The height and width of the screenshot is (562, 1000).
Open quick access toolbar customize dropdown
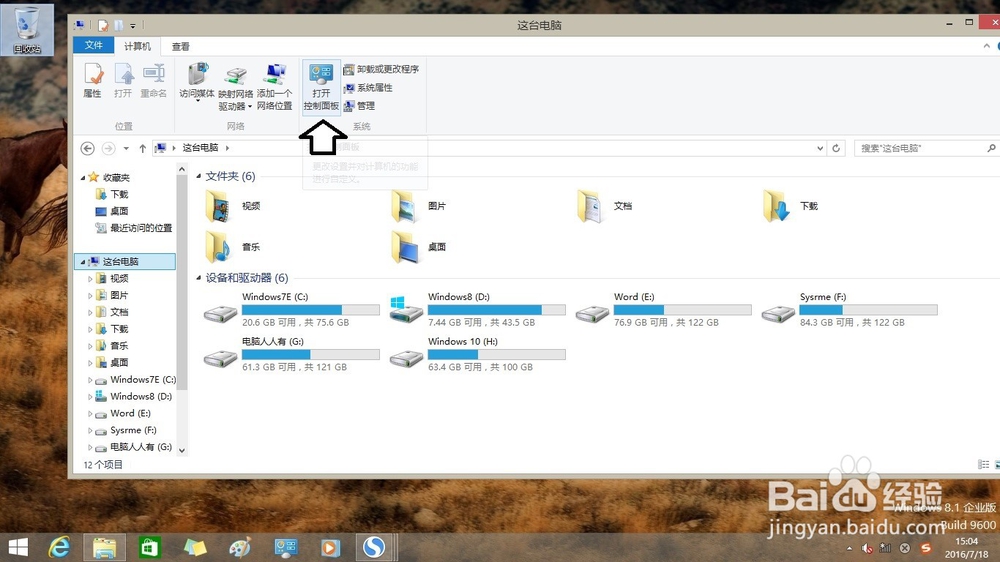133,26
